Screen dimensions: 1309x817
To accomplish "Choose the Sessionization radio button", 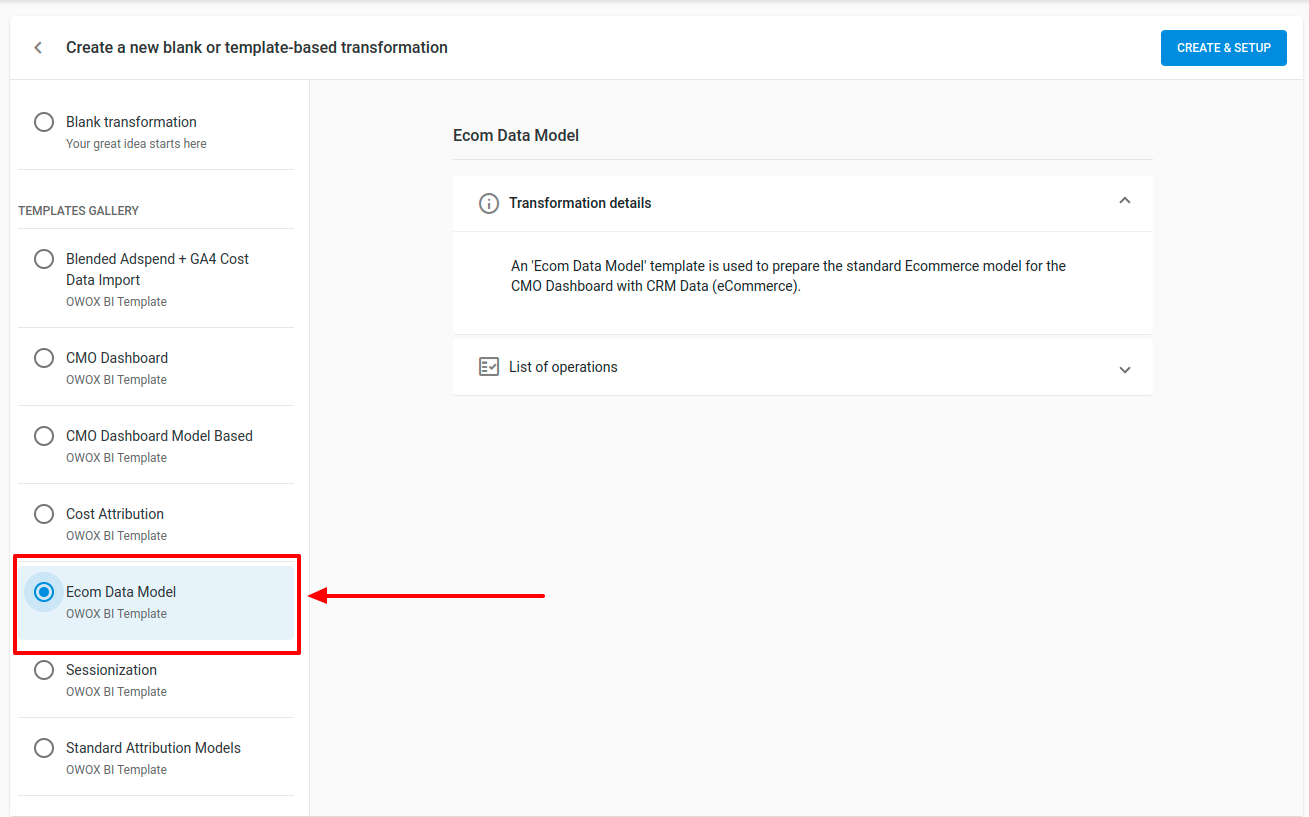I will [44, 670].
